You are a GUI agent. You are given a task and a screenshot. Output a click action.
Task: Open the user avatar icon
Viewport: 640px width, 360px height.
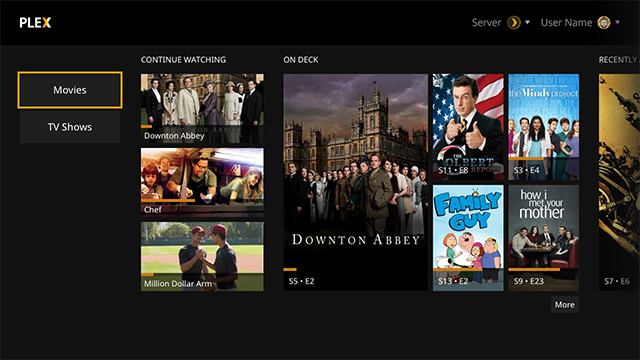[x=604, y=22]
